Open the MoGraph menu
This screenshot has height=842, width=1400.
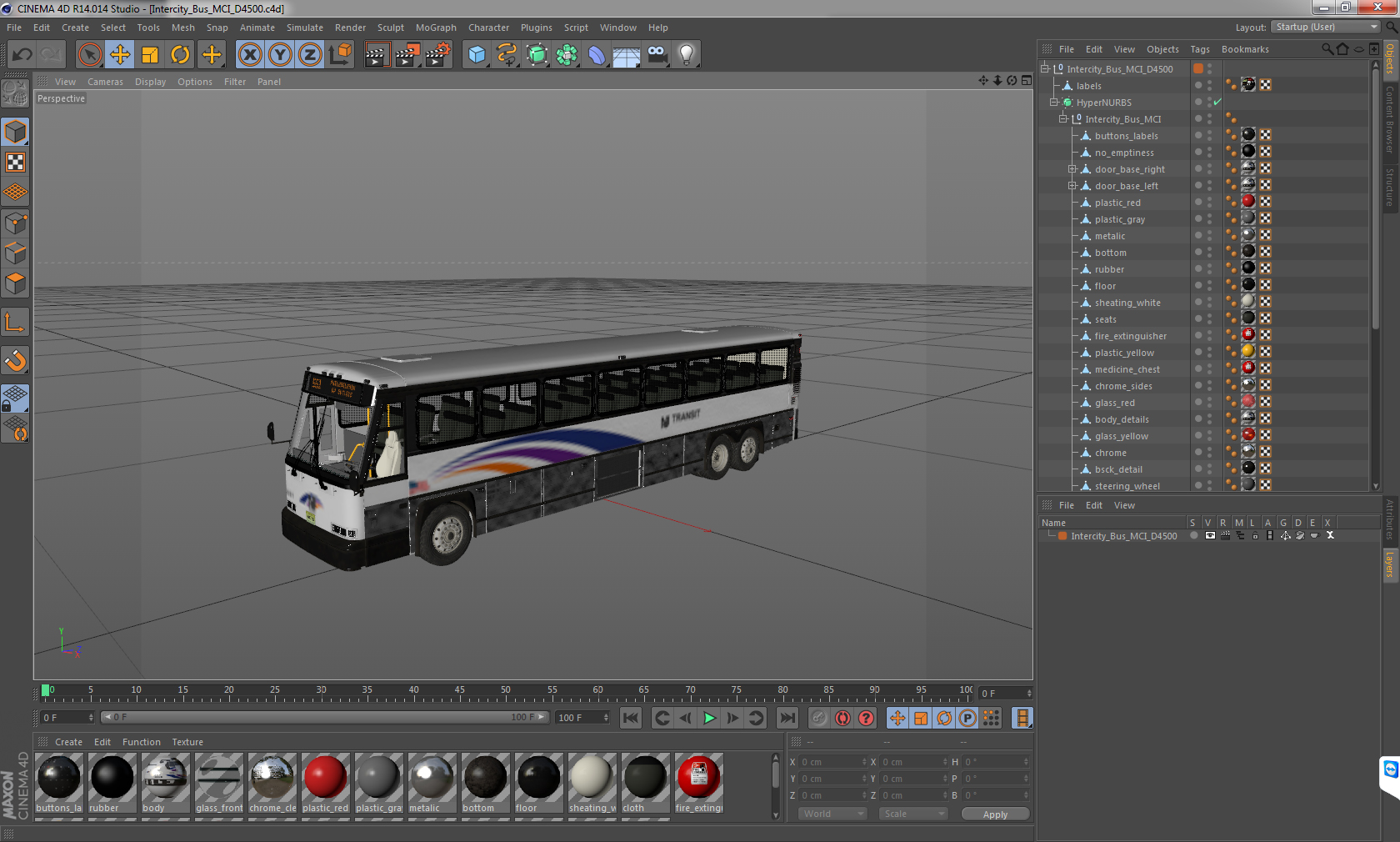tap(436, 28)
